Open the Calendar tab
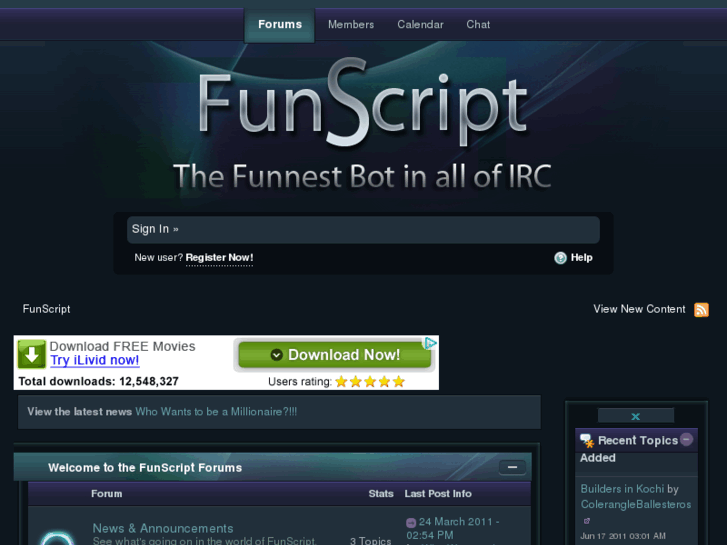The height and width of the screenshot is (545, 727). pos(420,25)
